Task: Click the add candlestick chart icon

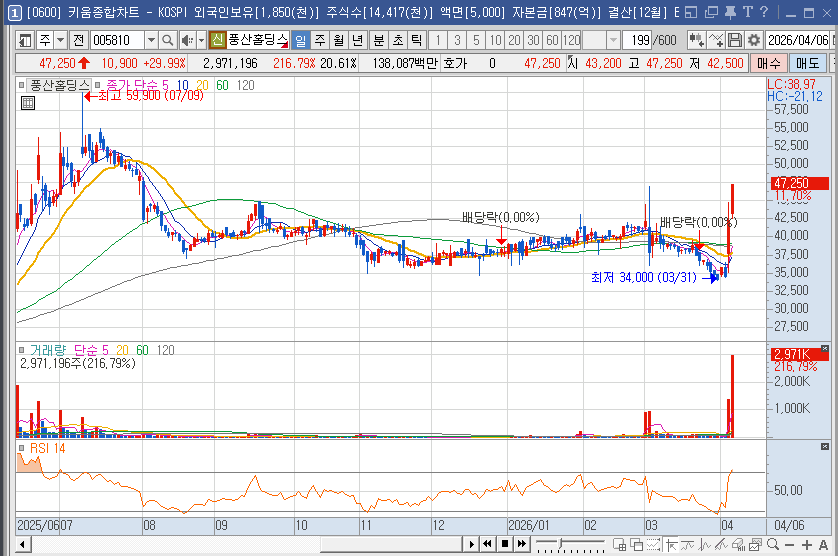Action: [696, 40]
